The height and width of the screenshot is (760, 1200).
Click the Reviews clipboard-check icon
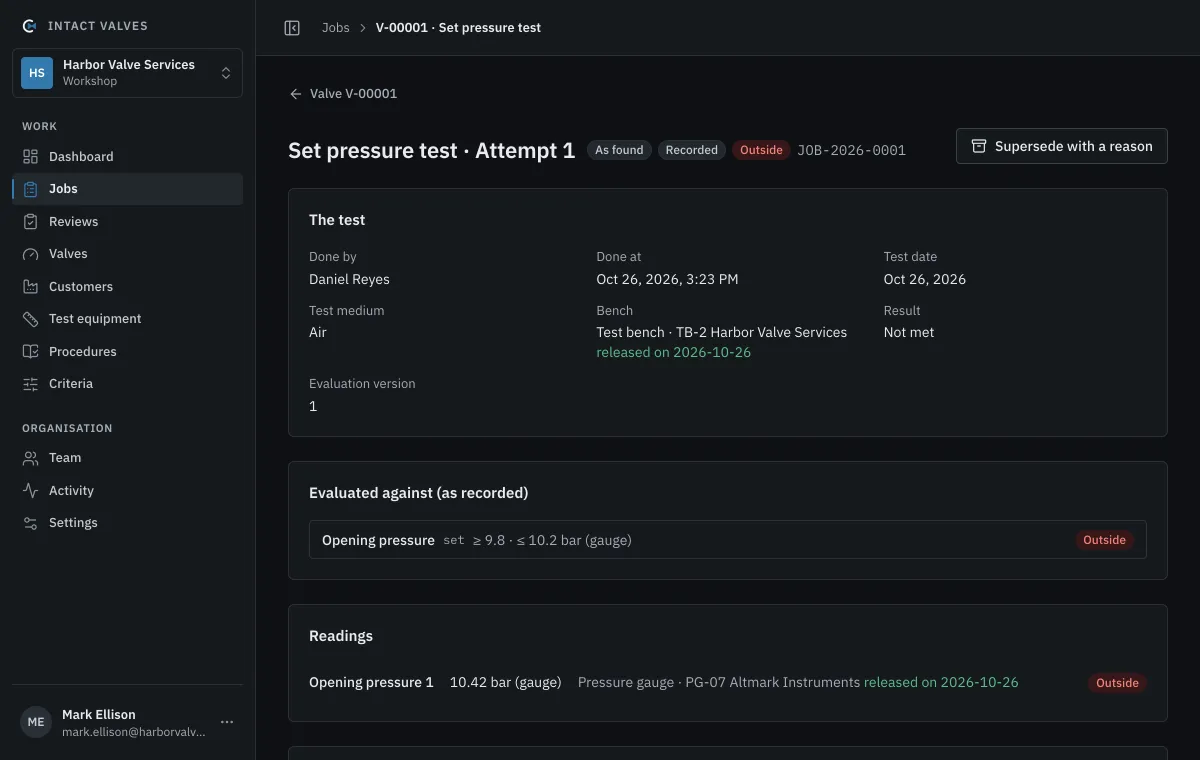click(31, 221)
